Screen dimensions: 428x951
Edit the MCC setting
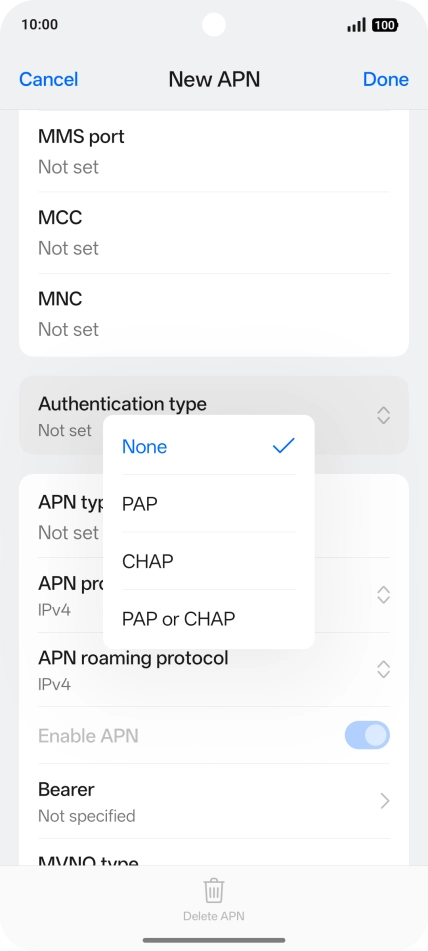[x=214, y=233]
